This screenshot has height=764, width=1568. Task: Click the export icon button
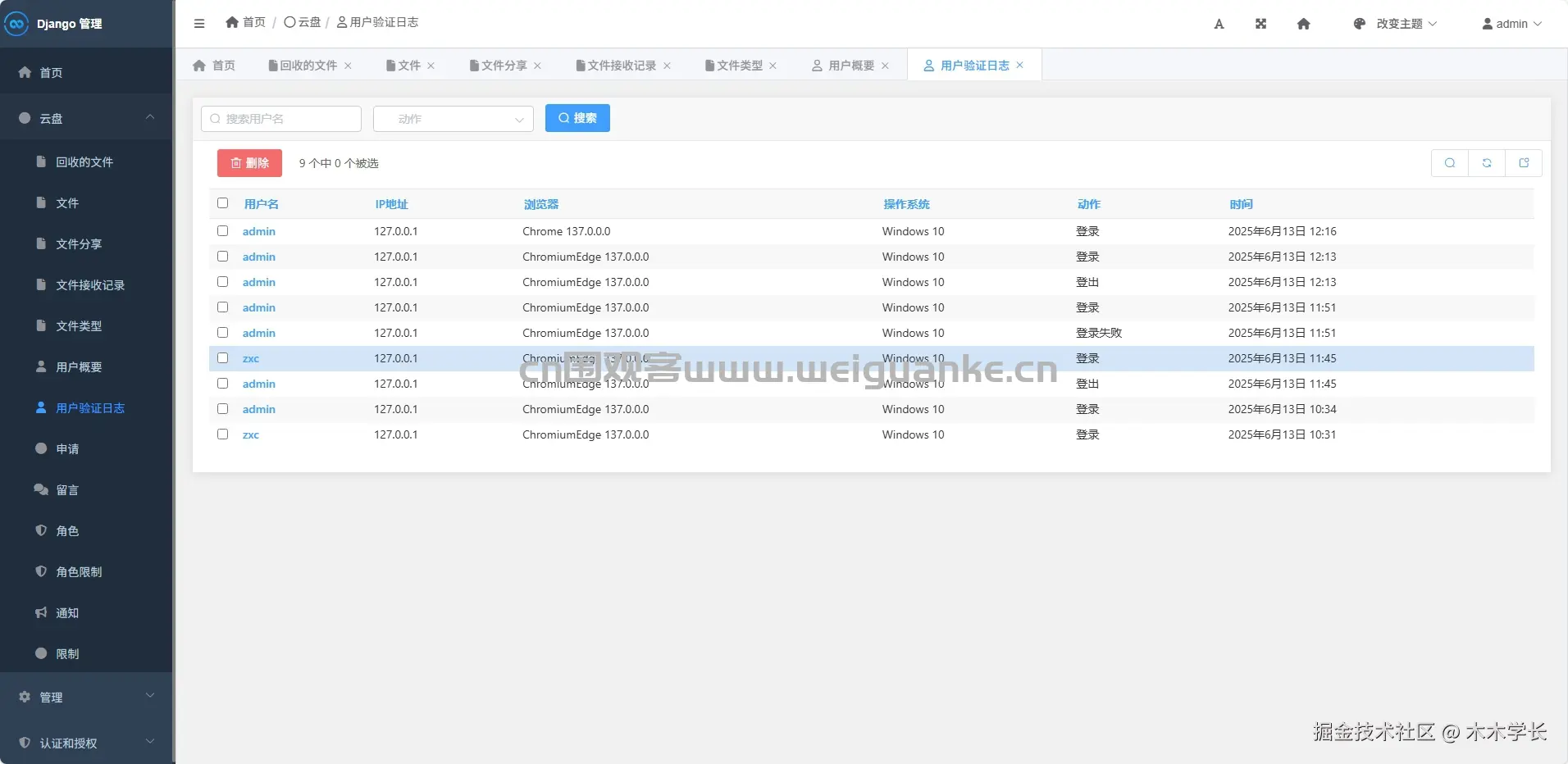1524,163
